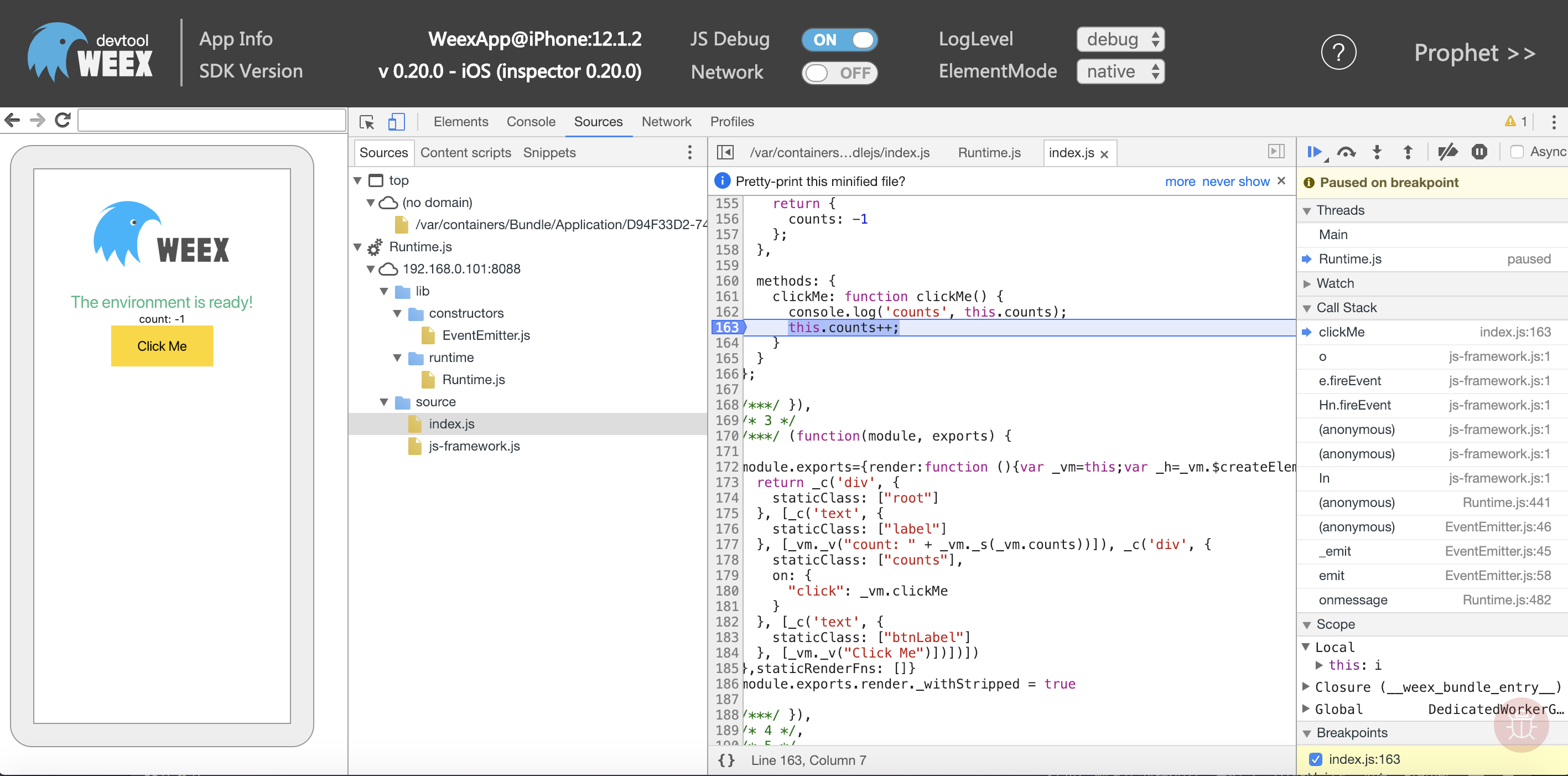Image resolution: width=1568 pixels, height=776 pixels.
Task: Click the floating bug debug icon
Action: click(1521, 725)
